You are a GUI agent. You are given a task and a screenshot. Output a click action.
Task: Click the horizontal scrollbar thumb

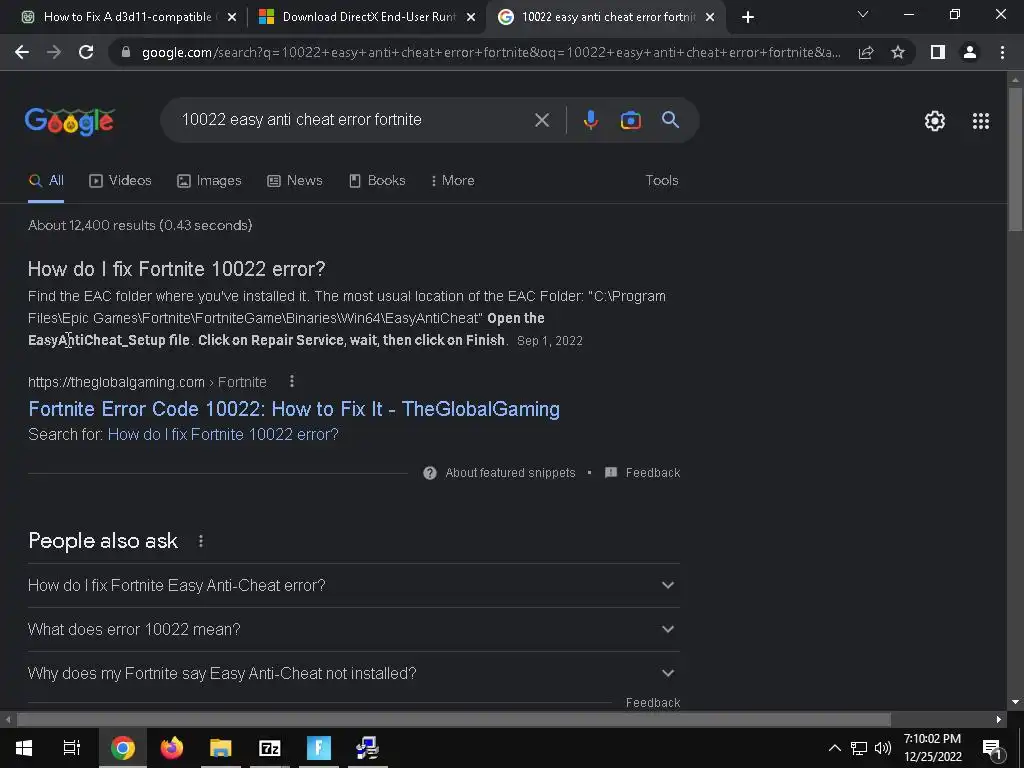pos(454,720)
